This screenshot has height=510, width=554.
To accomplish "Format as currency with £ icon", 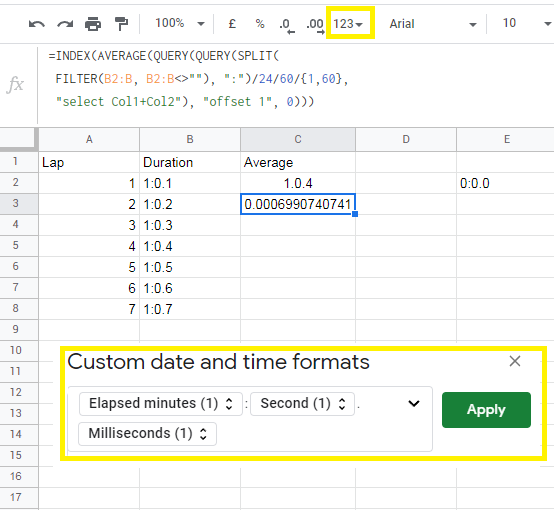I will coord(232,24).
